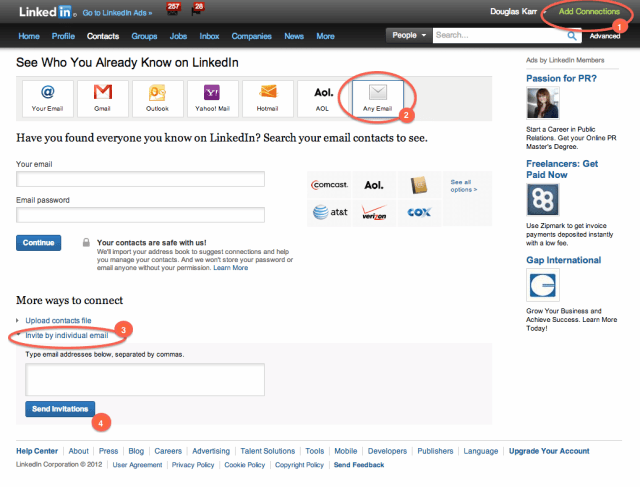
Task: Click the Add Connections link
Action: pos(589,11)
